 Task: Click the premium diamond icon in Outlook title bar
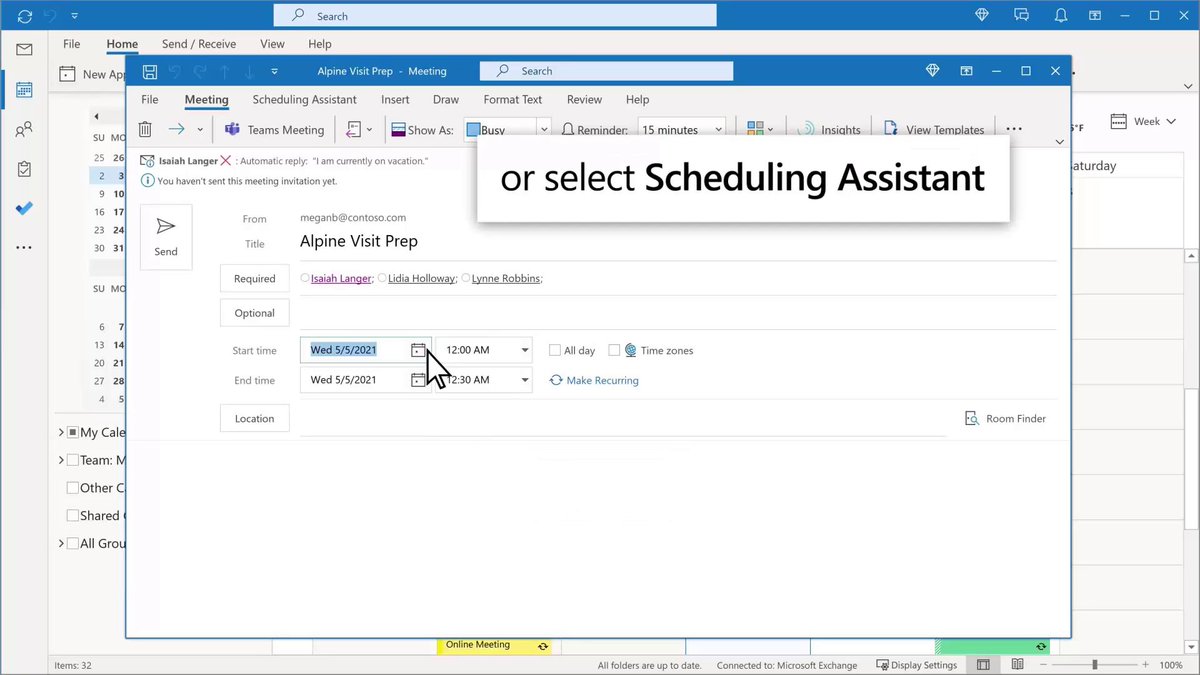pos(983,15)
